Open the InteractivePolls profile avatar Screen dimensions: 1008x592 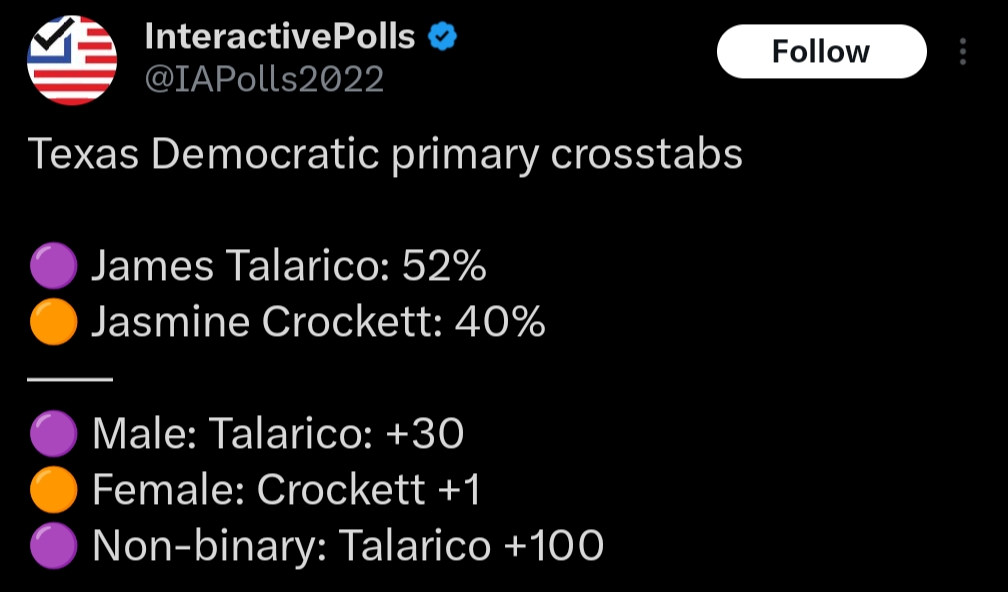click(72, 60)
